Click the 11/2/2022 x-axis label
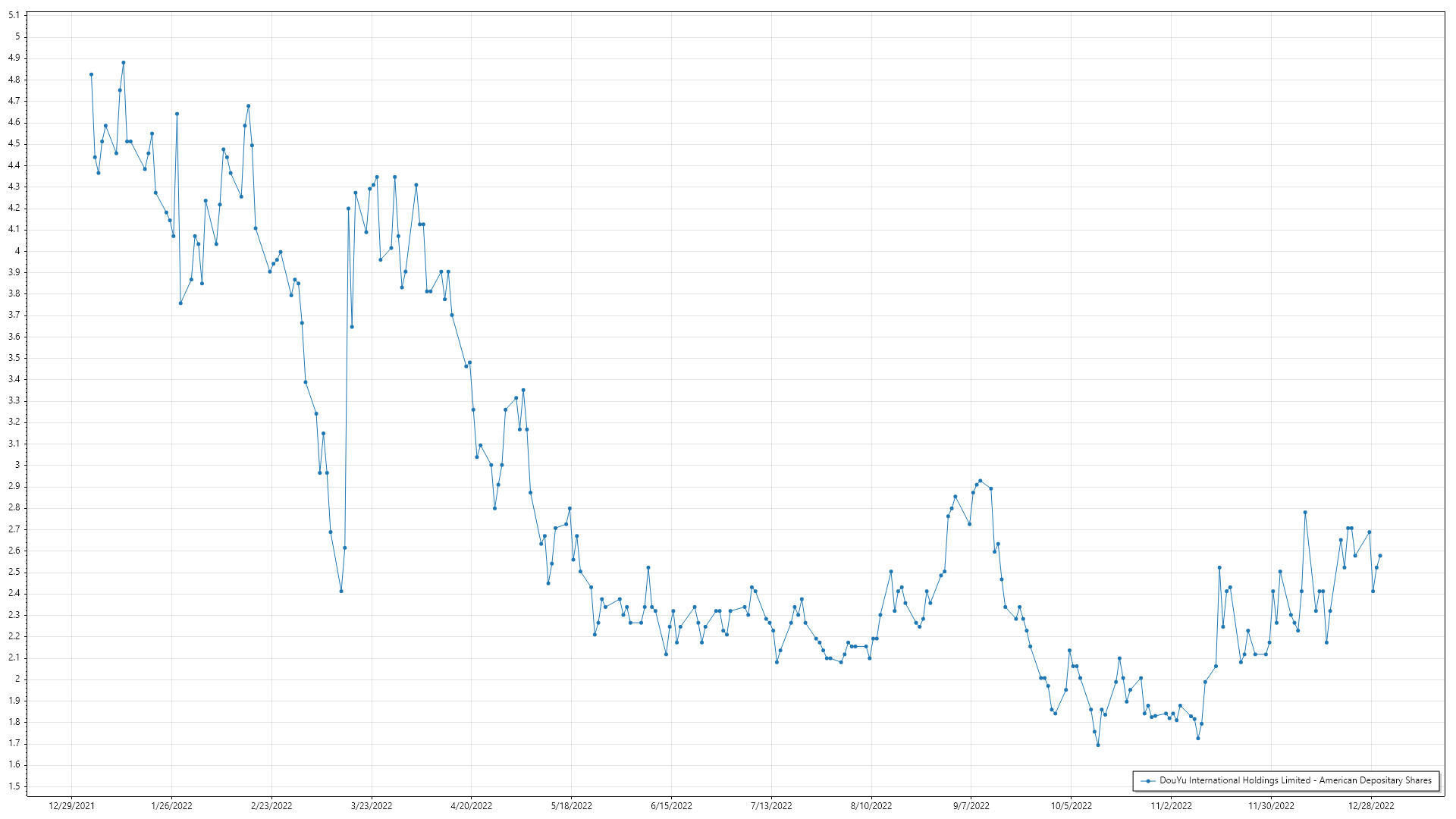 click(1171, 805)
